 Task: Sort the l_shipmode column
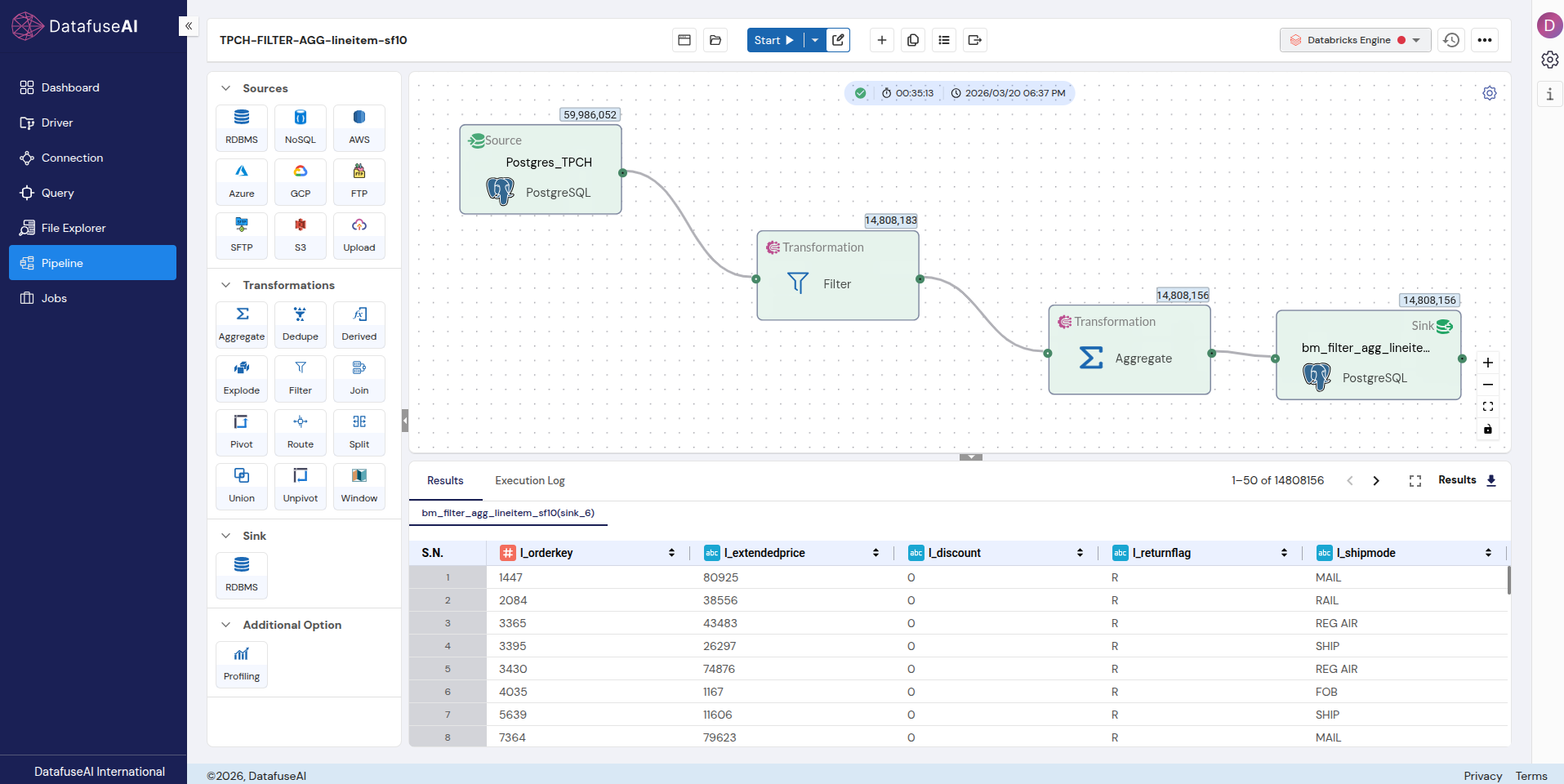1489,553
